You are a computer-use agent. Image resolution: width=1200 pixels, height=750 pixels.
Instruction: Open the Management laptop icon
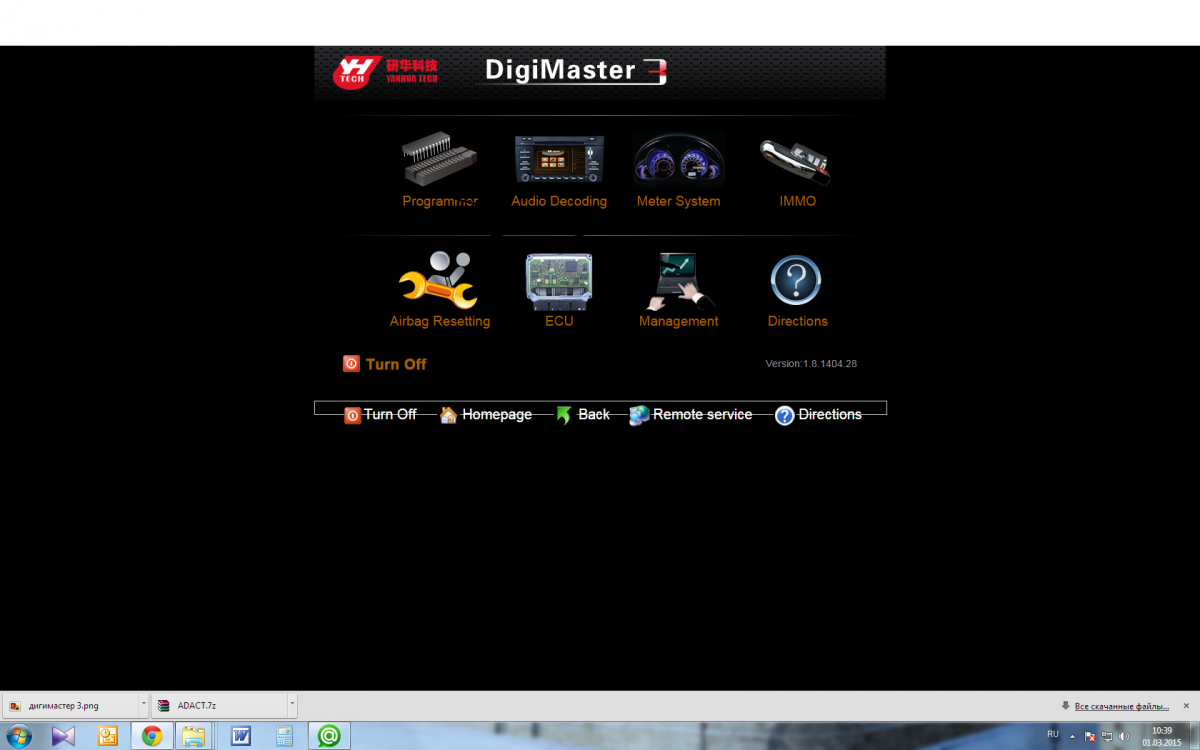click(679, 282)
